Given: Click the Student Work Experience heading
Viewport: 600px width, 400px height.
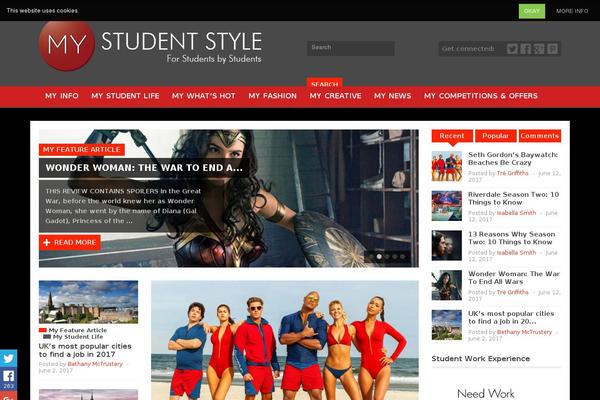Looking at the screenshot, I should [x=481, y=359].
